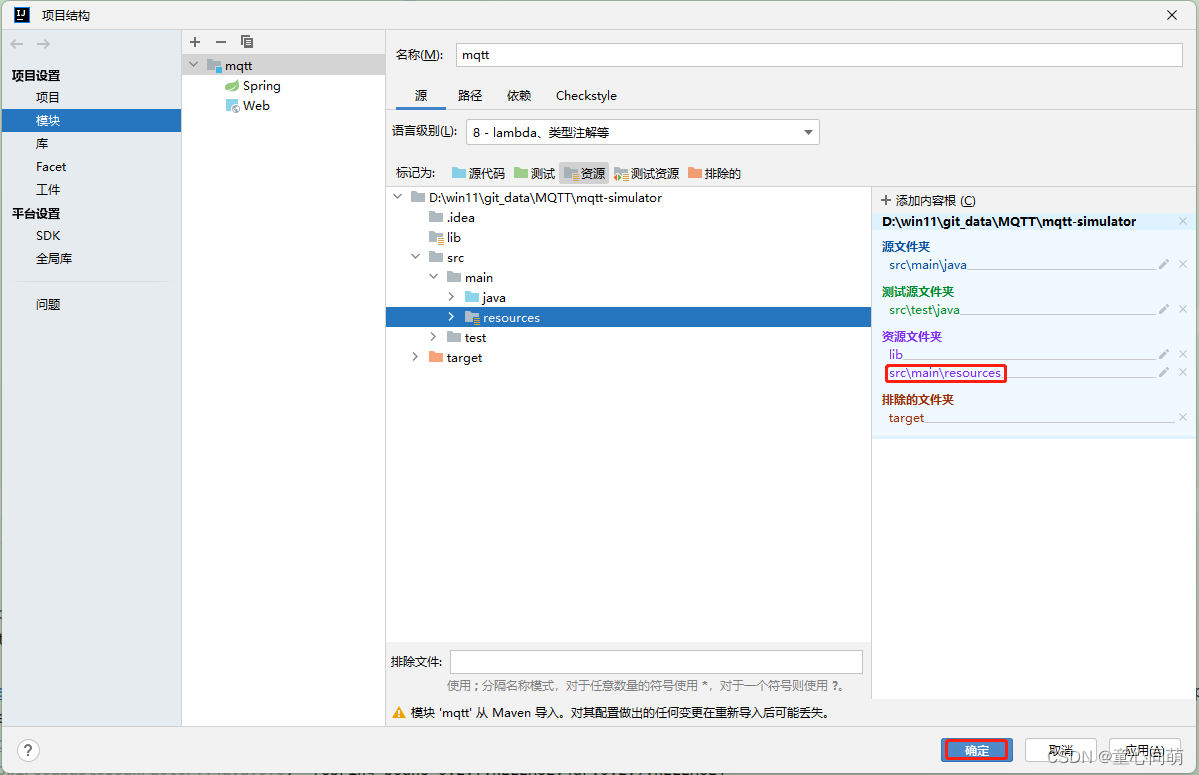Click inside the 排除文件 input field

(x=655, y=661)
